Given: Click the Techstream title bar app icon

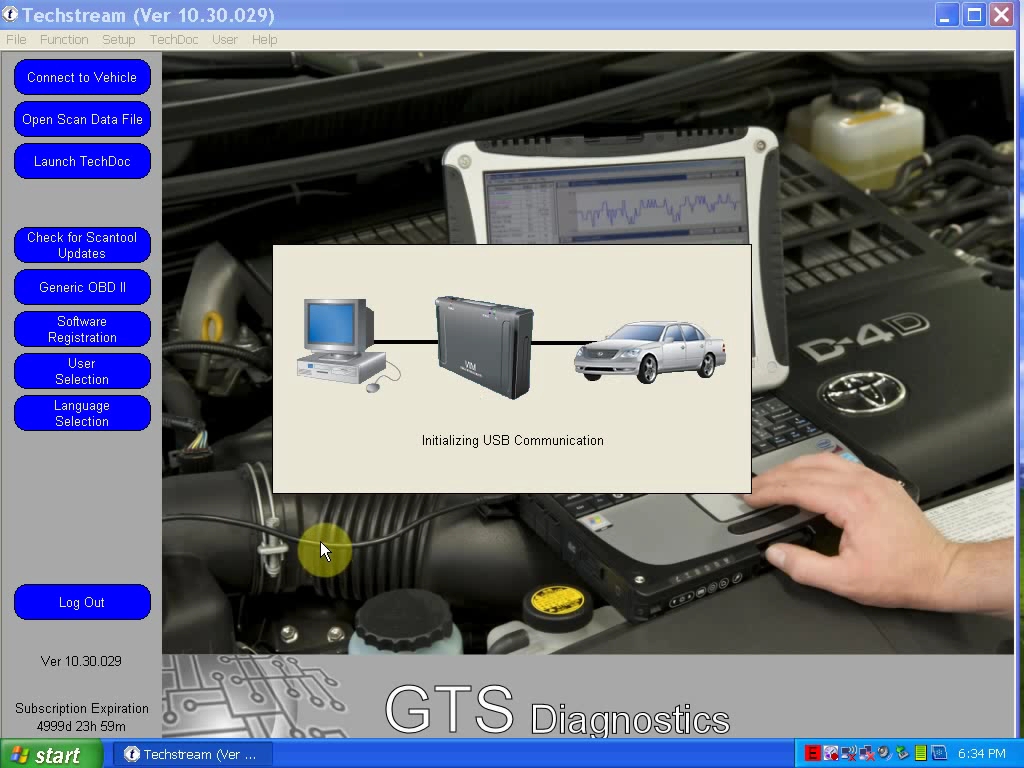Looking at the screenshot, I should click(10, 14).
